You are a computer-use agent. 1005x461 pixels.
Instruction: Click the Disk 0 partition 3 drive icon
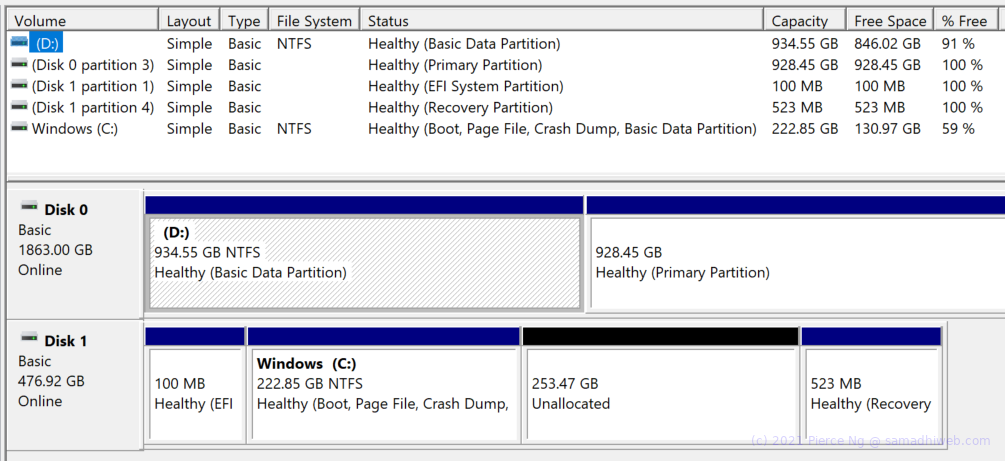coord(19,64)
